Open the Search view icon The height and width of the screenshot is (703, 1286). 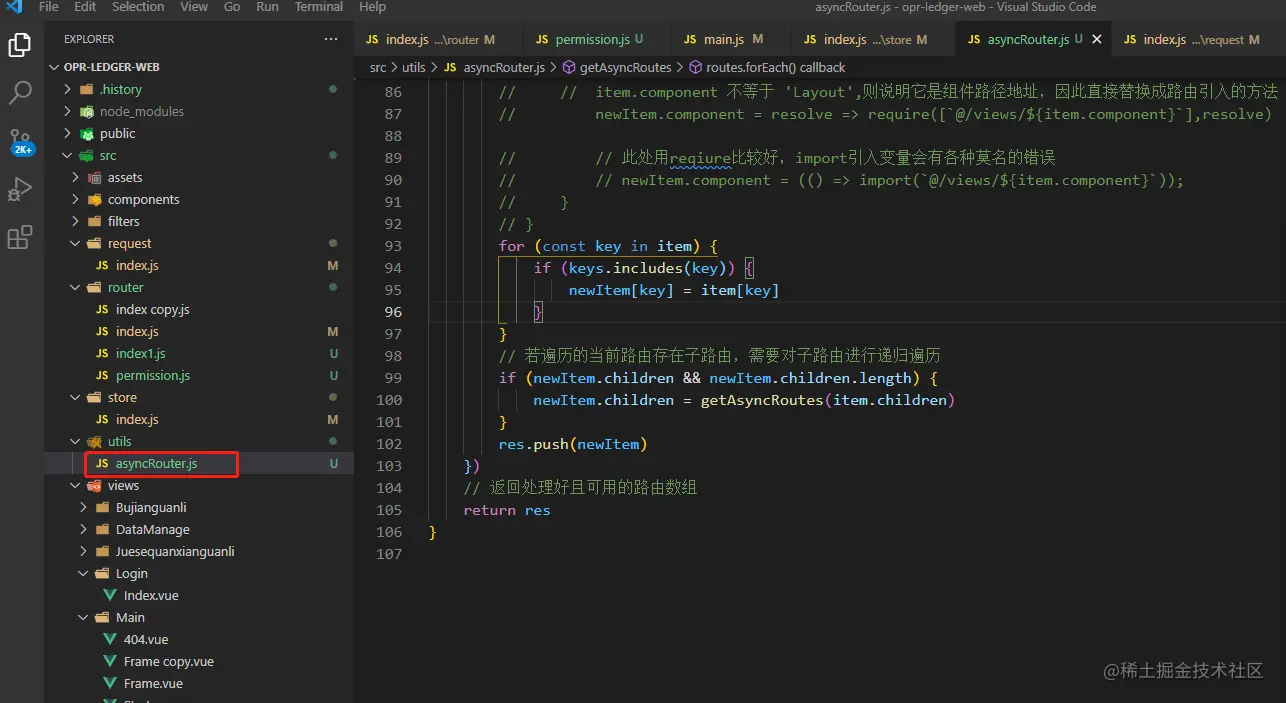pyautogui.click(x=20, y=93)
